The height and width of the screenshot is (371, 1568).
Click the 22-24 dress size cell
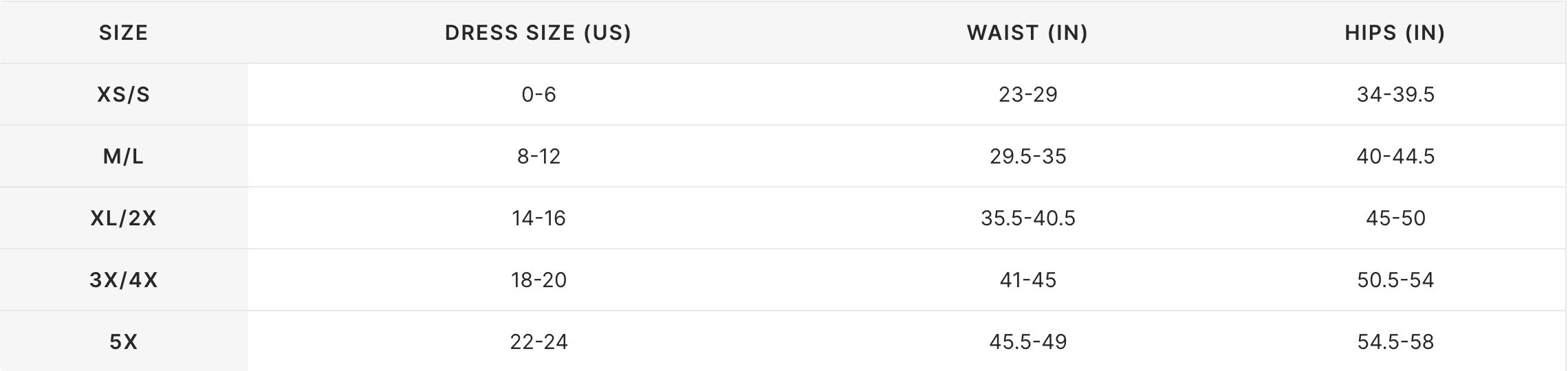[538, 341]
